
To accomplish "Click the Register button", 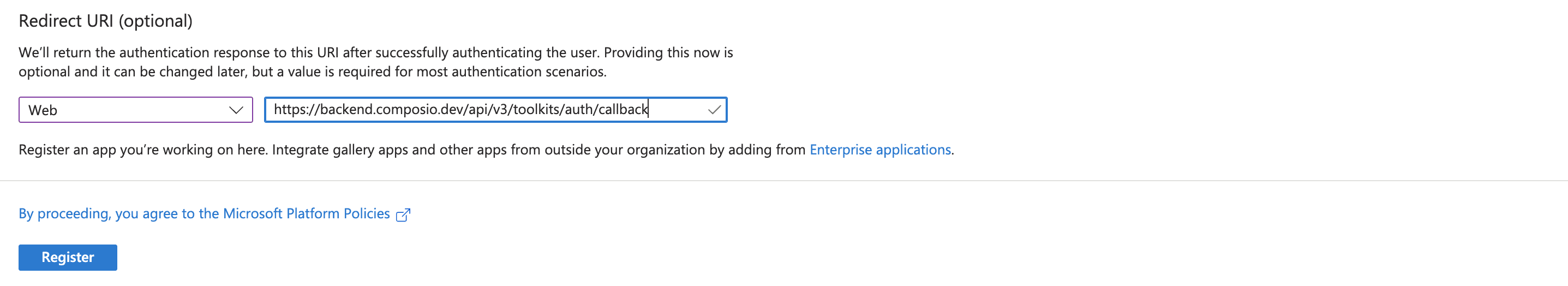I will coord(68,258).
